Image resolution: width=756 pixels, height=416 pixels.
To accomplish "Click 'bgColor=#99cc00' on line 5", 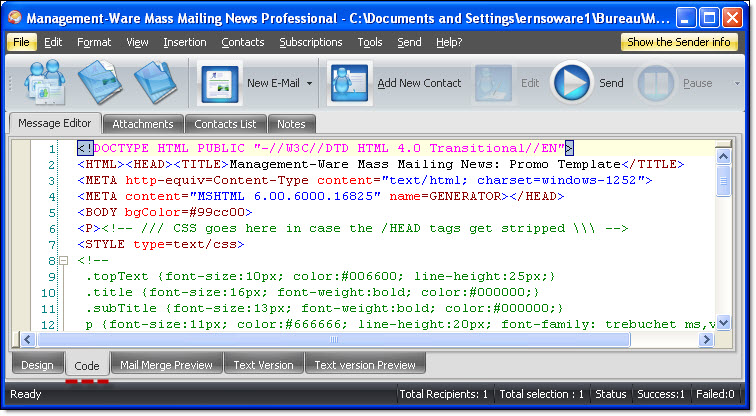I will 185,212.
